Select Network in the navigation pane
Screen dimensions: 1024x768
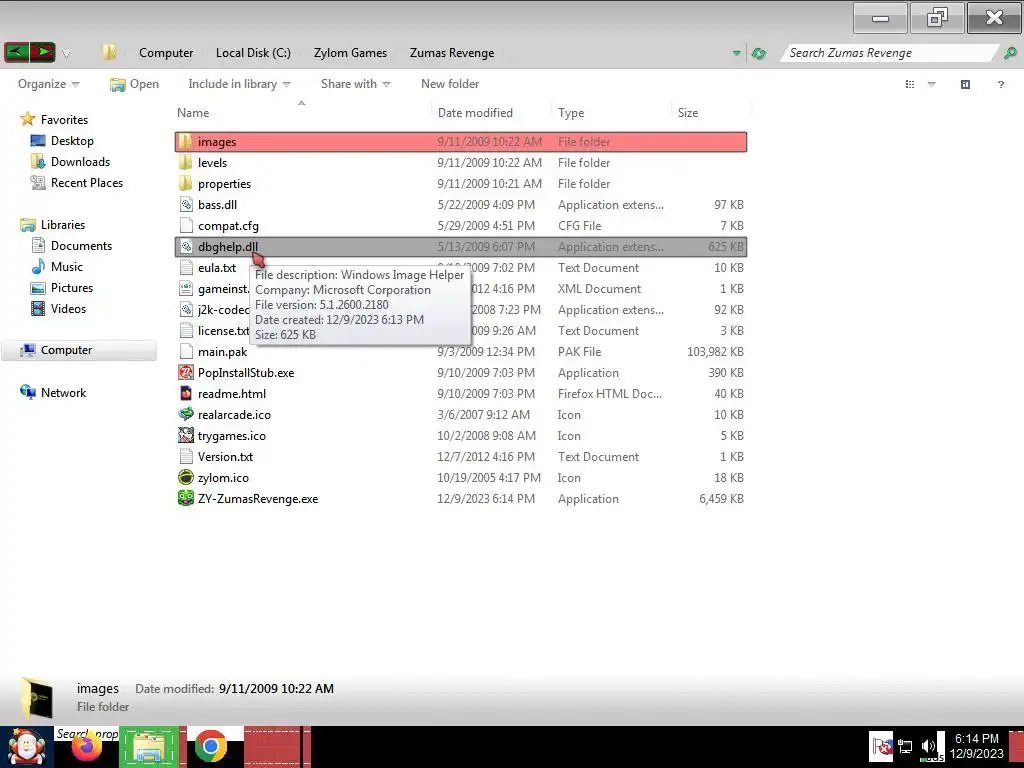pos(63,392)
